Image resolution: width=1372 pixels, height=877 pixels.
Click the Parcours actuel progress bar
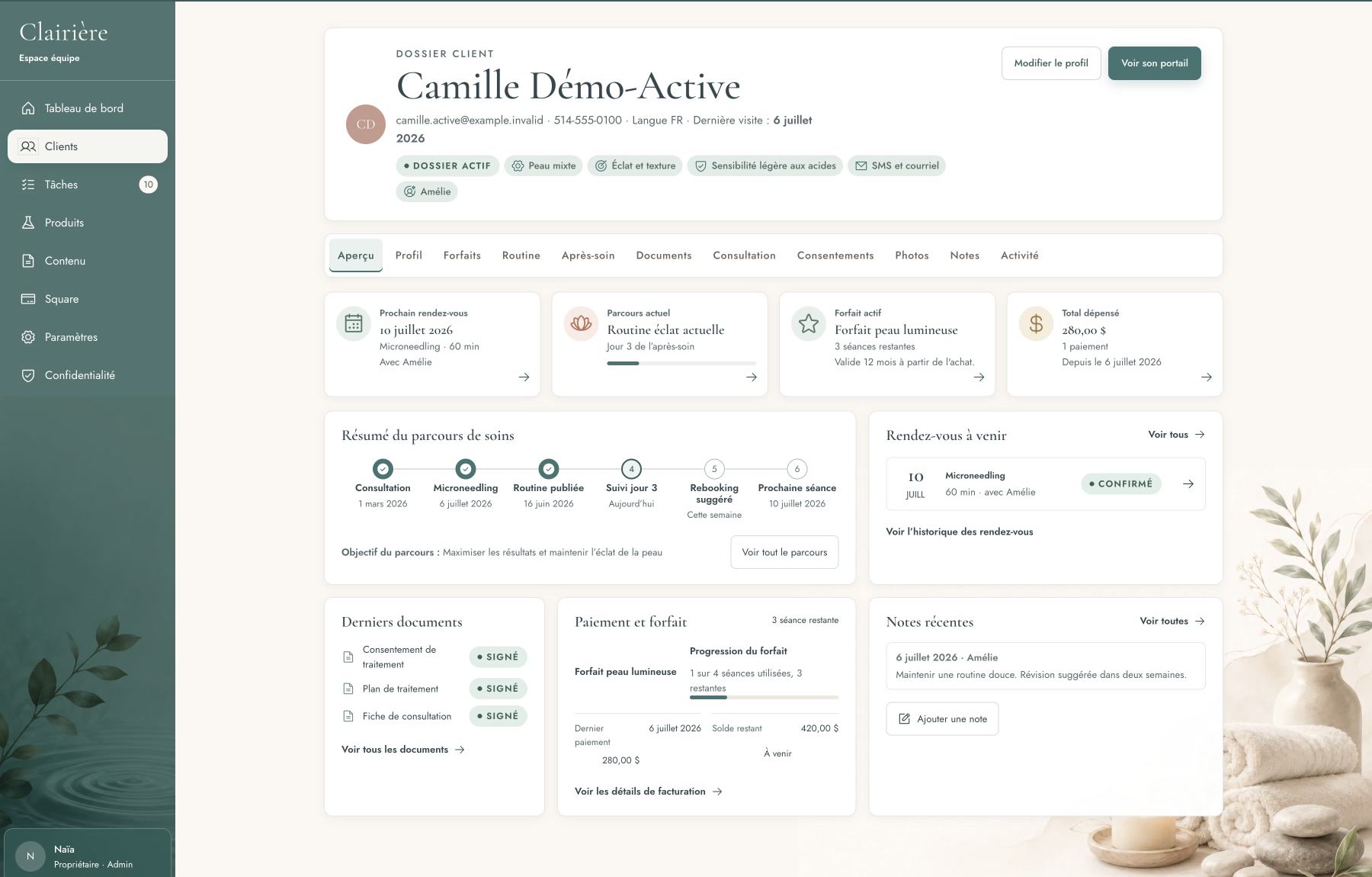point(681,363)
